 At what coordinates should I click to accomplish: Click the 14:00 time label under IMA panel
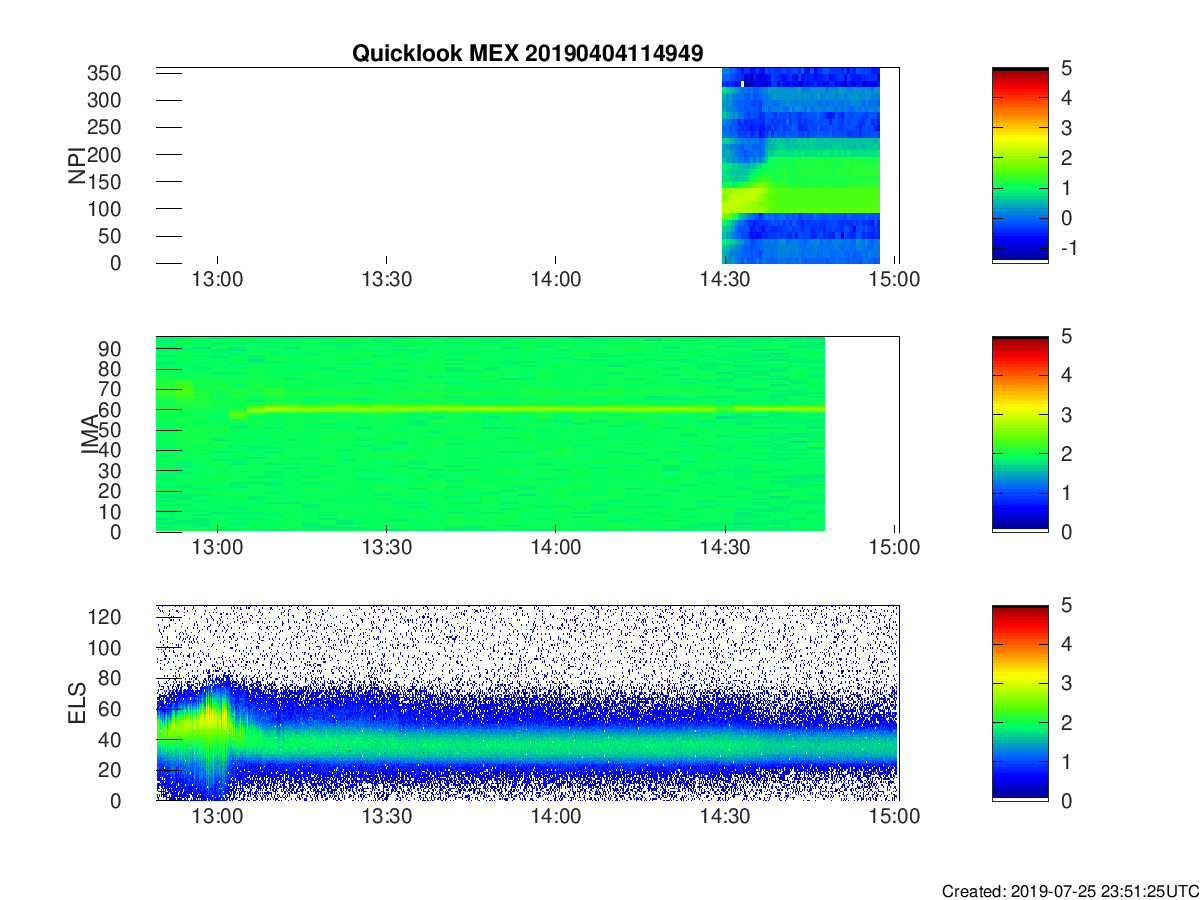click(556, 548)
